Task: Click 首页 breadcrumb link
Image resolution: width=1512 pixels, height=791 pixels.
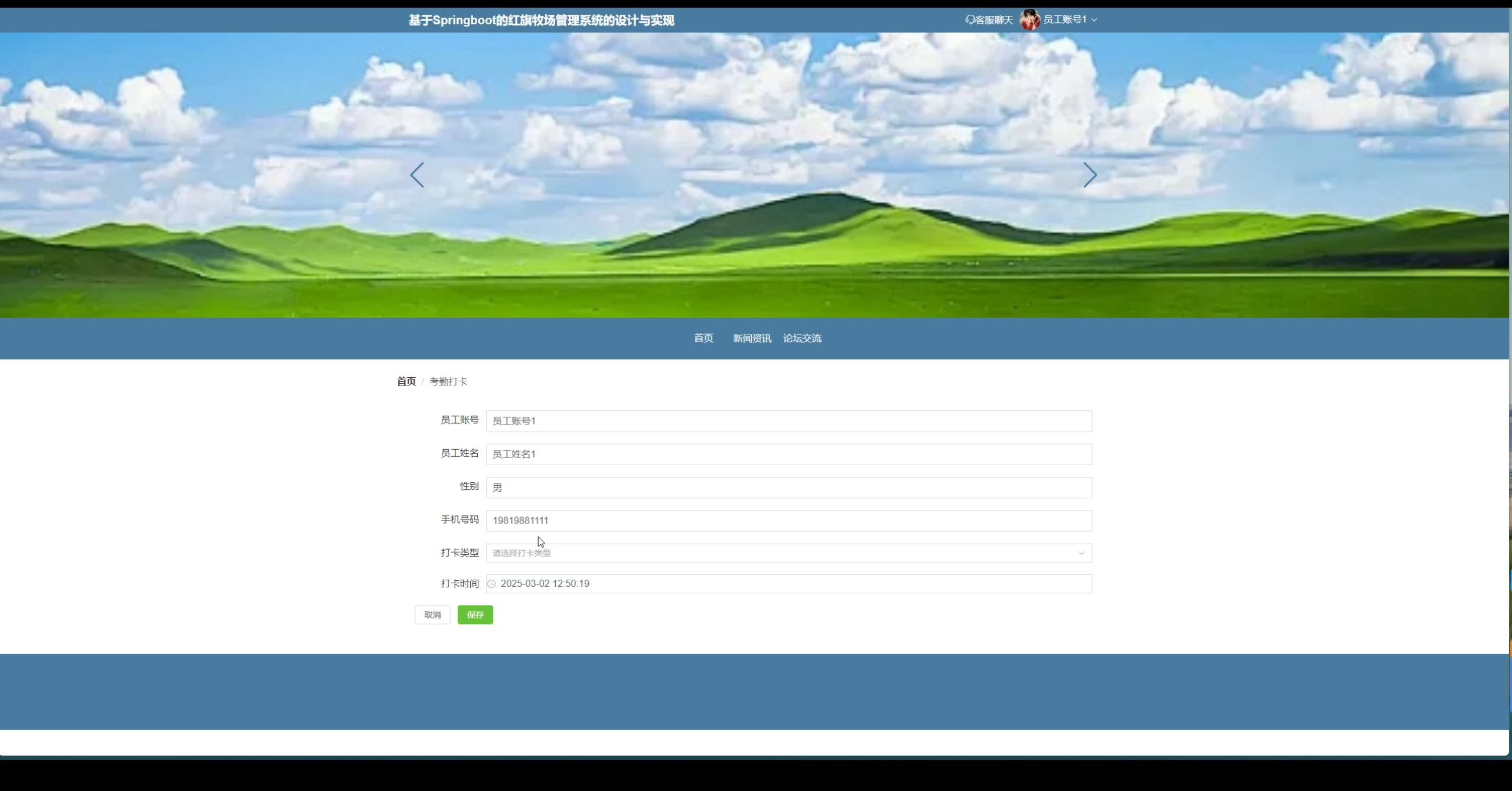Action: tap(406, 381)
